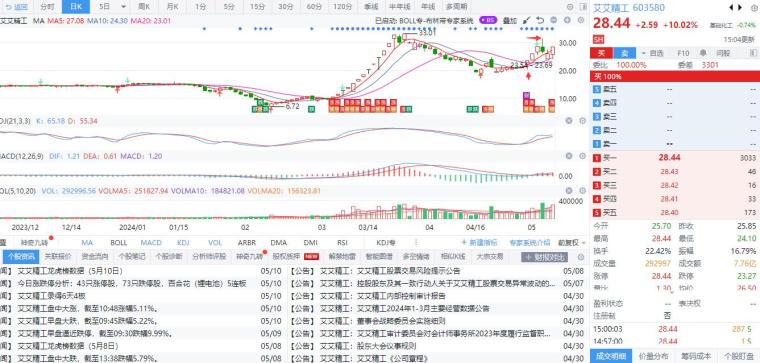Screen dimensions: 760x363
Task: Toggle the BS buy/sell signal pill
Action: click(x=488, y=20)
